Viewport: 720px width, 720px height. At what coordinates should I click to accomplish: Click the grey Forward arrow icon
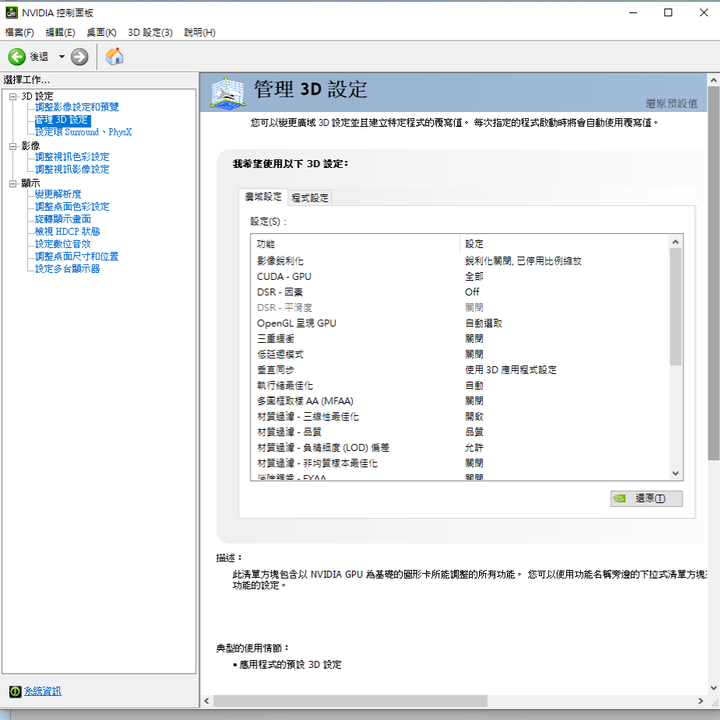pyautogui.click(x=79, y=57)
